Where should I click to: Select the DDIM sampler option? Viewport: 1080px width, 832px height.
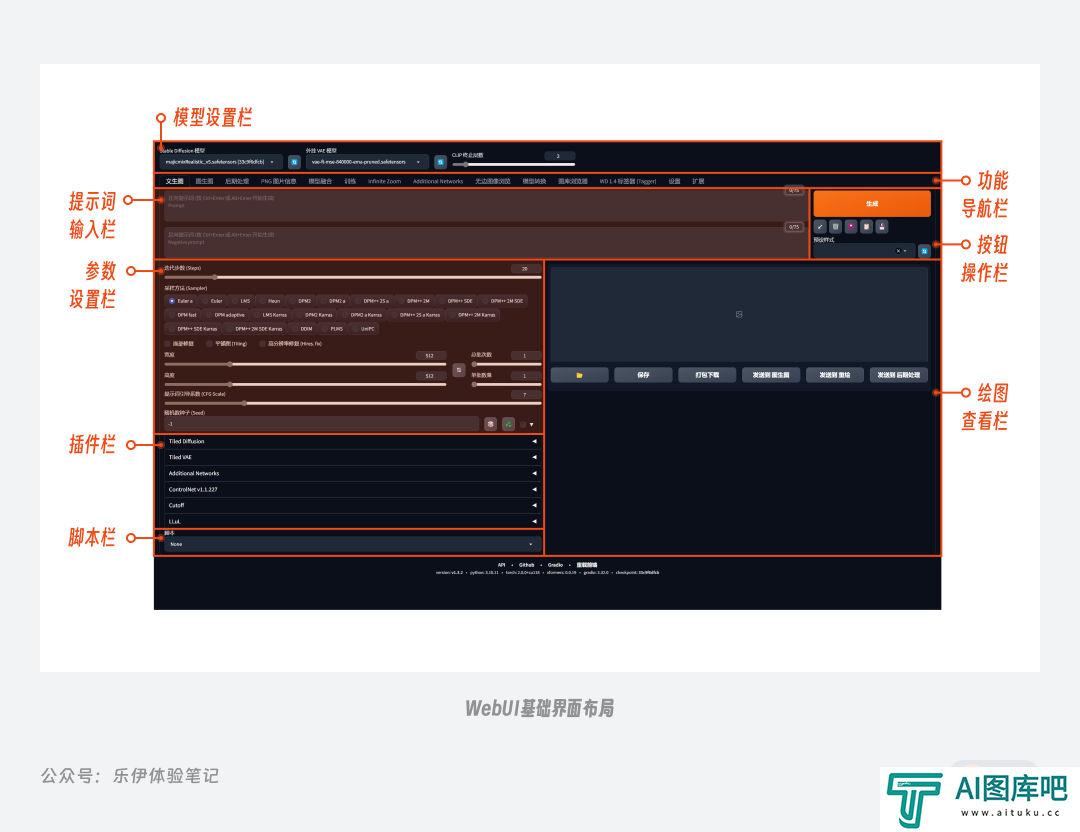(x=303, y=329)
